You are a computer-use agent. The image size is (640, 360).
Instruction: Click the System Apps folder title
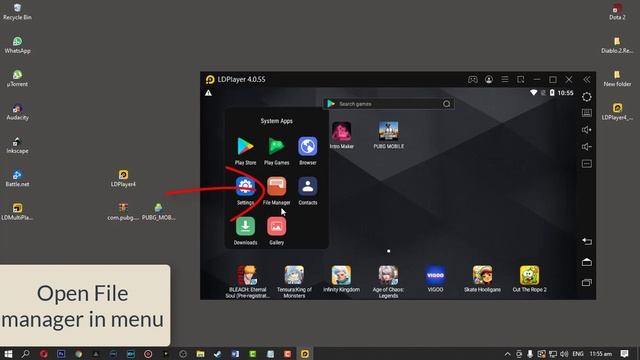click(x=276, y=121)
